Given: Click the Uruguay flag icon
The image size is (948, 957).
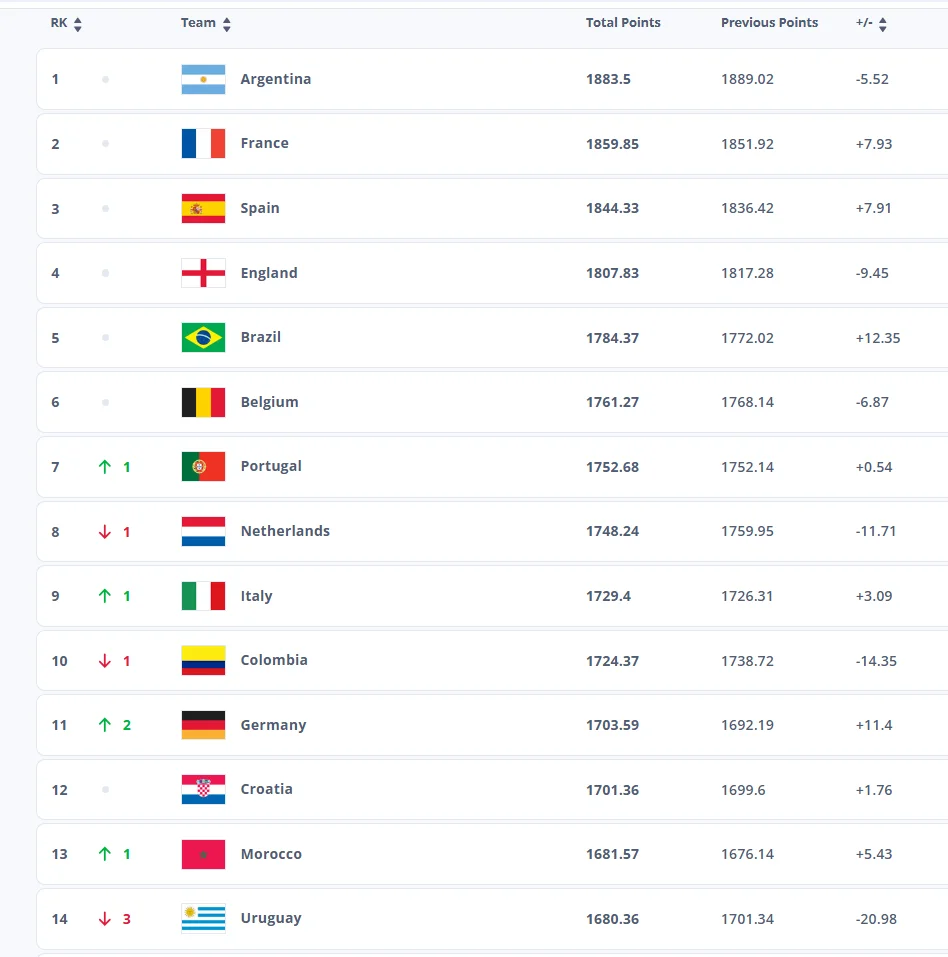Looking at the screenshot, I should [203, 918].
